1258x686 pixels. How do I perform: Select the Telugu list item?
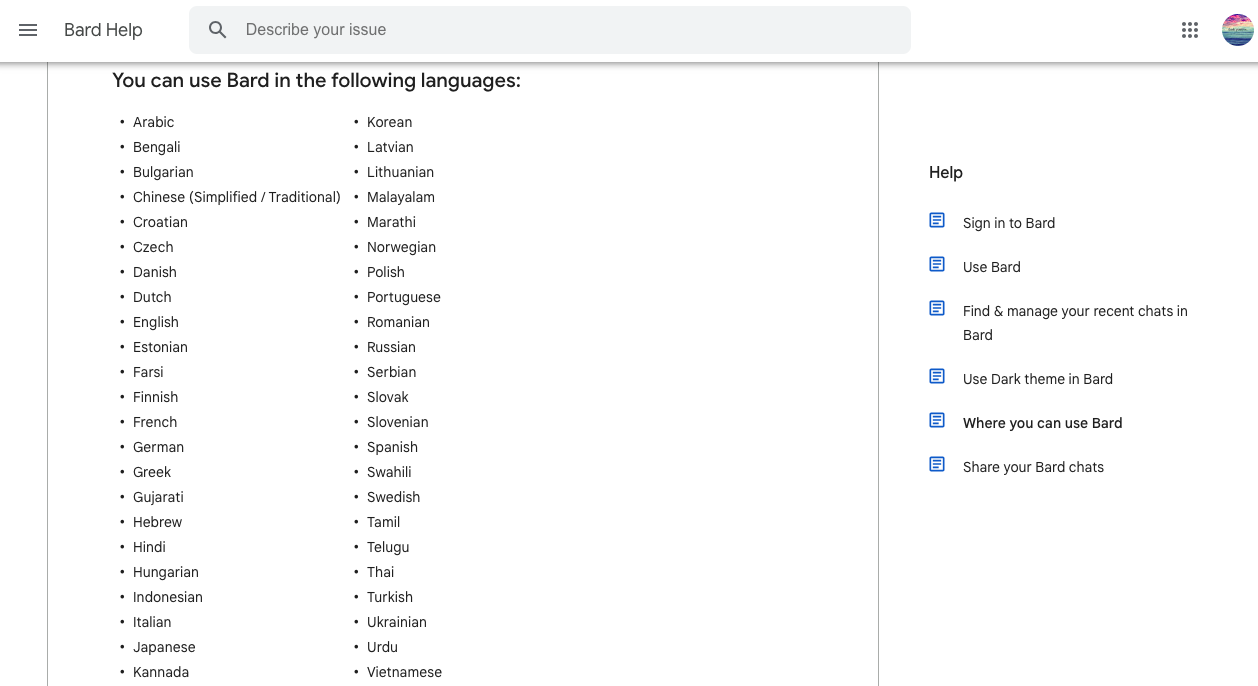pos(388,547)
